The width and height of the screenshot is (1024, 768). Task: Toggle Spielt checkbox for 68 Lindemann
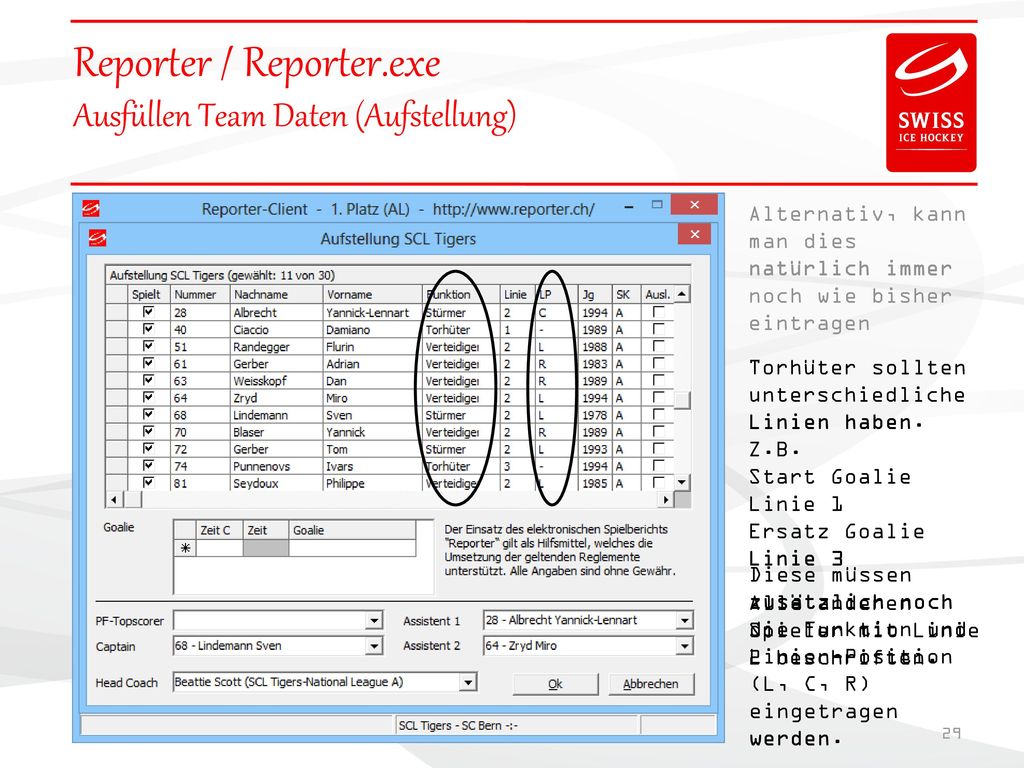(x=148, y=414)
